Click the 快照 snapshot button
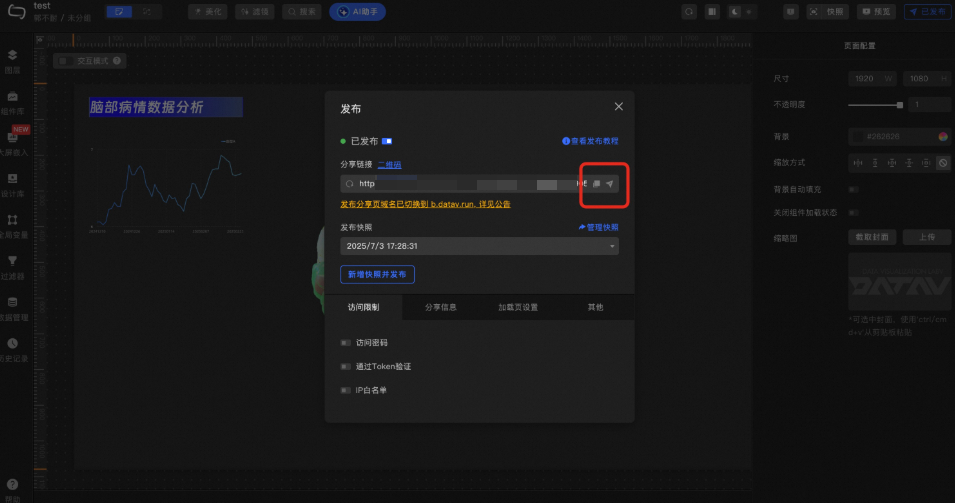The image size is (955, 503). pos(827,12)
